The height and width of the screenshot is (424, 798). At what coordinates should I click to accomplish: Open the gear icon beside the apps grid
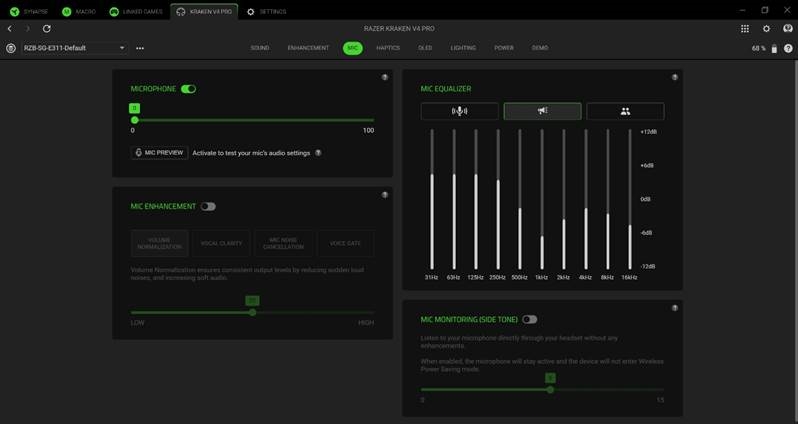(766, 29)
